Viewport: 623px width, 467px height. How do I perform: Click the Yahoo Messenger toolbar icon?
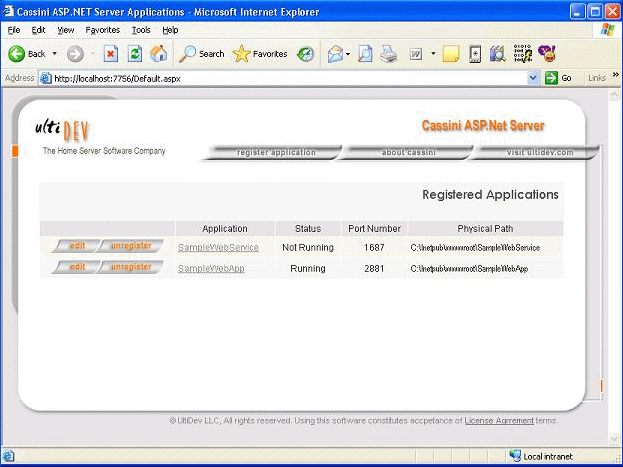547,53
